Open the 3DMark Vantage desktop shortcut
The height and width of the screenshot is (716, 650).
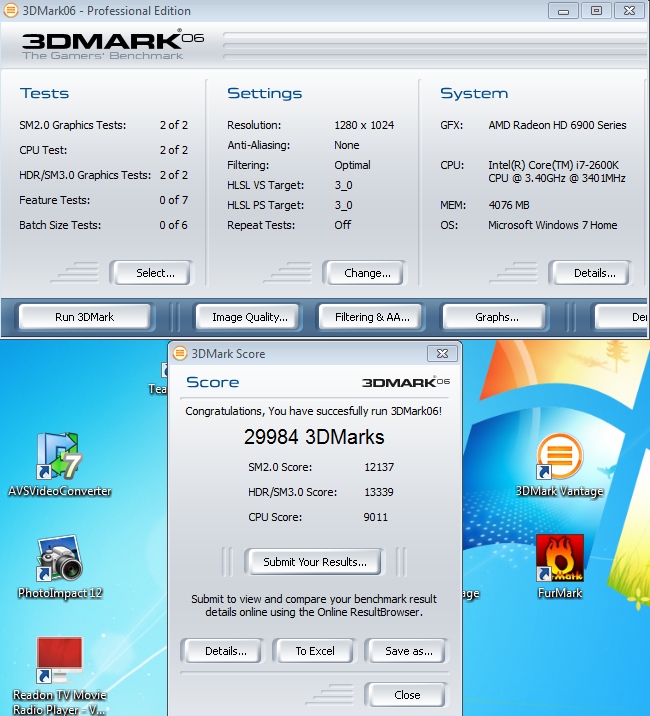point(560,464)
